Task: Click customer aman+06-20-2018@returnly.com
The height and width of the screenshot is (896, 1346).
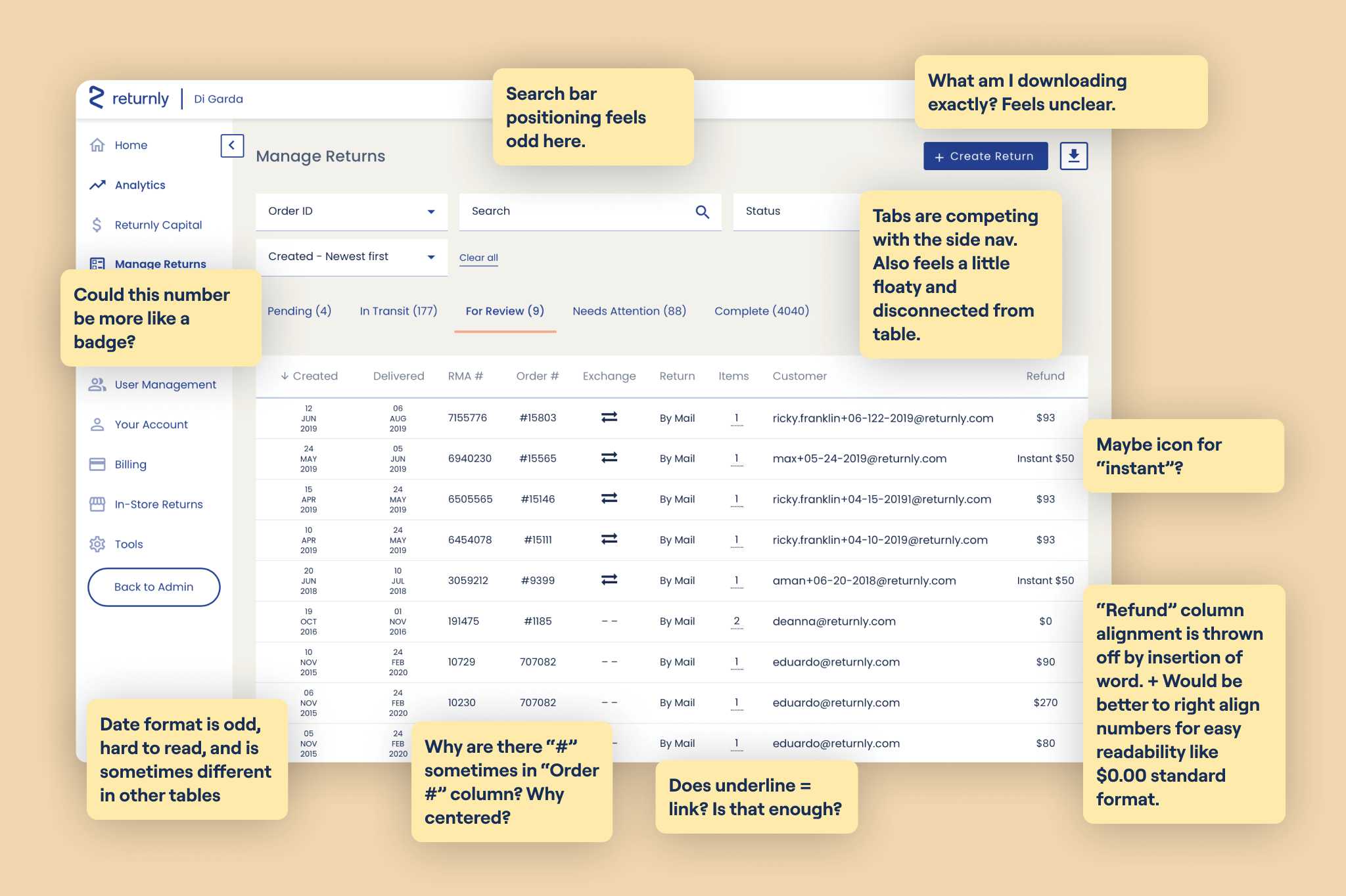Action: tap(864, 581)
